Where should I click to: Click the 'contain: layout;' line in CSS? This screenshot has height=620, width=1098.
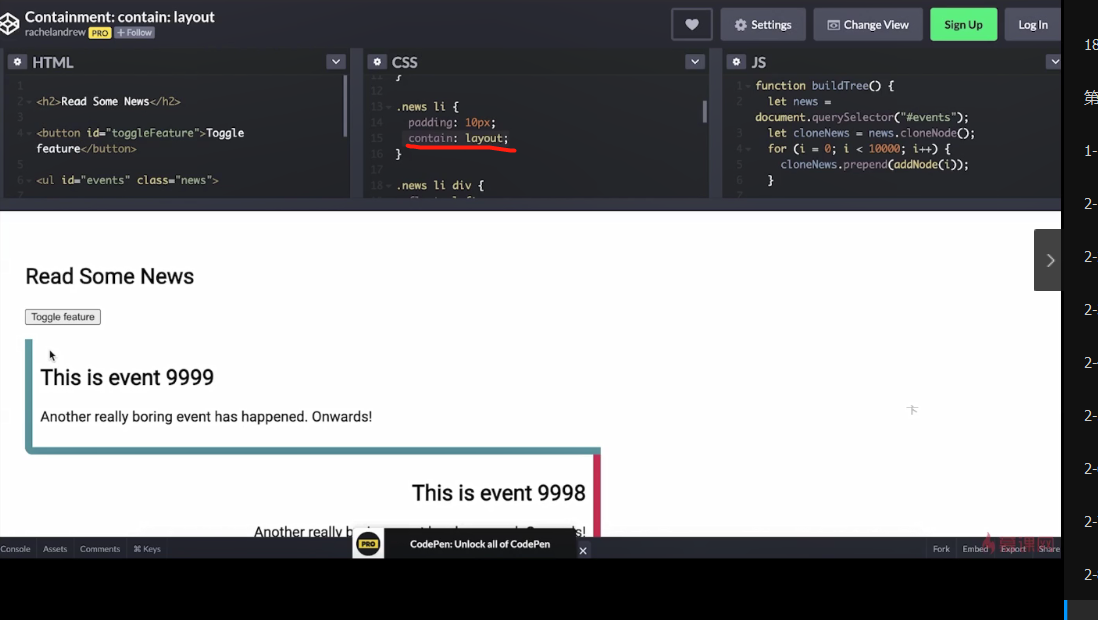click(458, 138)
